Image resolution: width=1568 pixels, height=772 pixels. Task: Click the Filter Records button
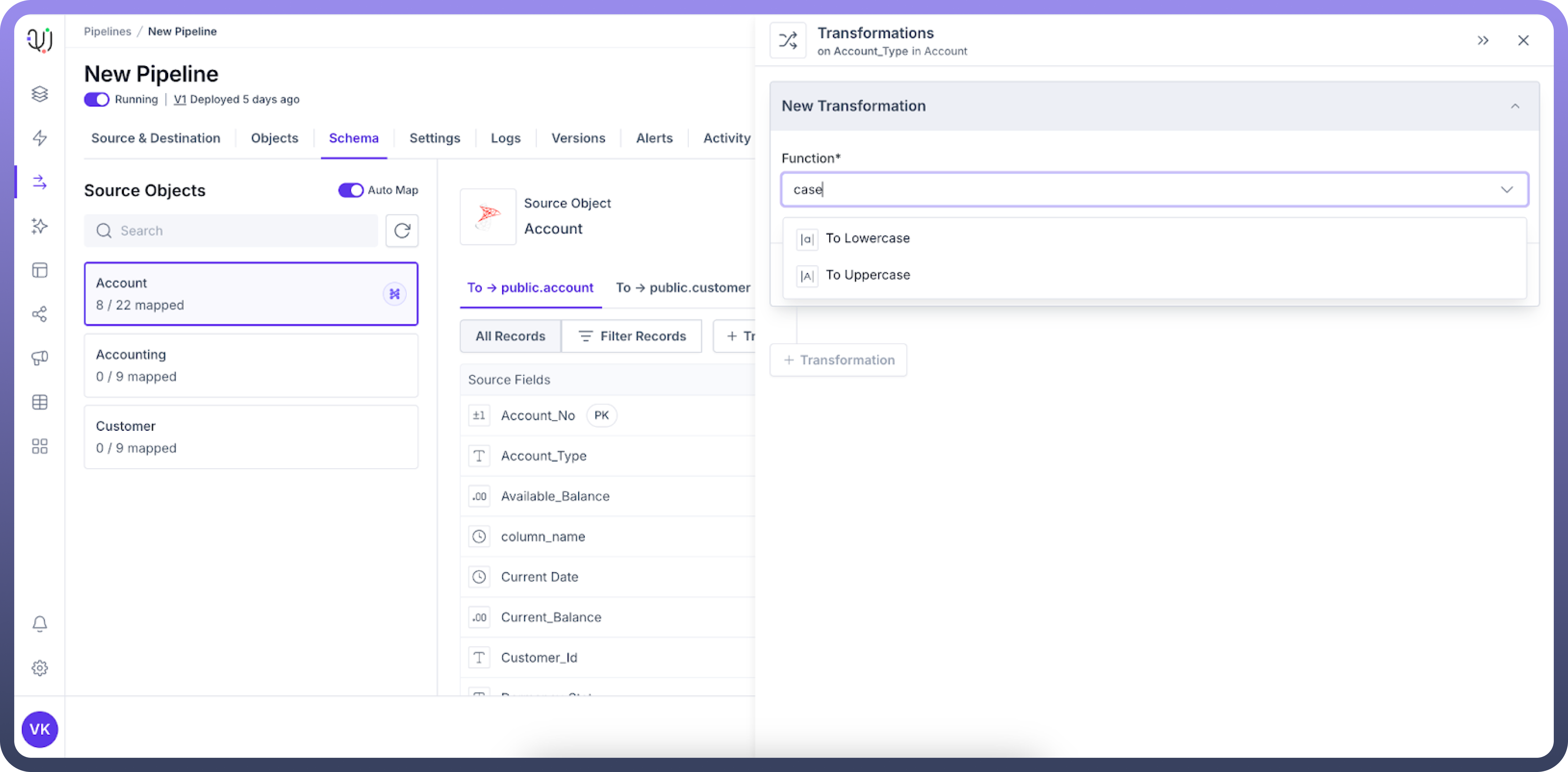(x=631, y=336)
